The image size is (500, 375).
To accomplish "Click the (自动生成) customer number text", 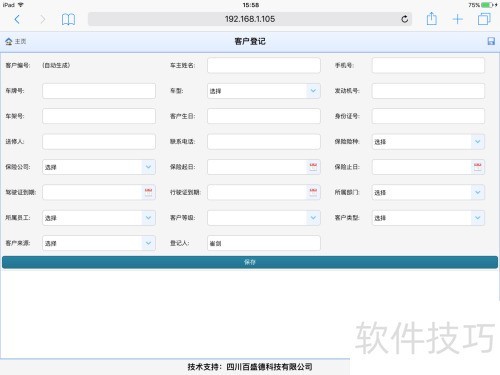I will coord(56,65).
